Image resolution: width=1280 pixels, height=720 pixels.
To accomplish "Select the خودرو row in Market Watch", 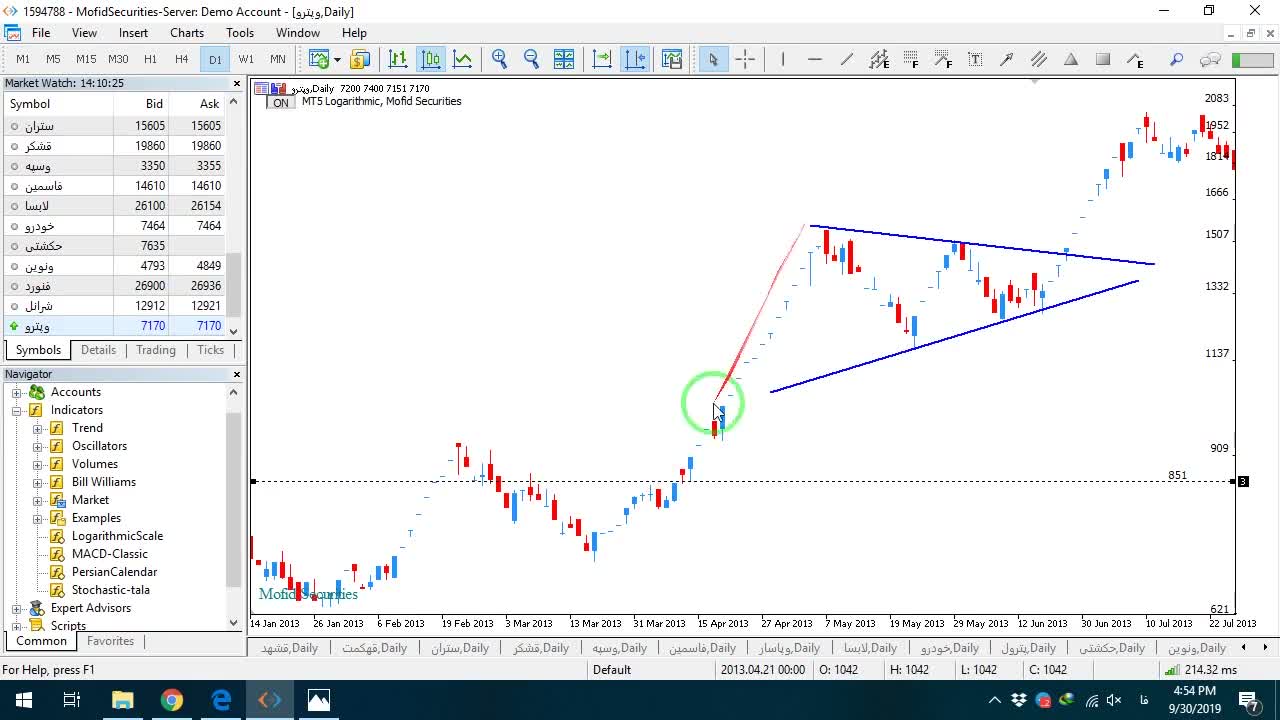I will 114,226.
